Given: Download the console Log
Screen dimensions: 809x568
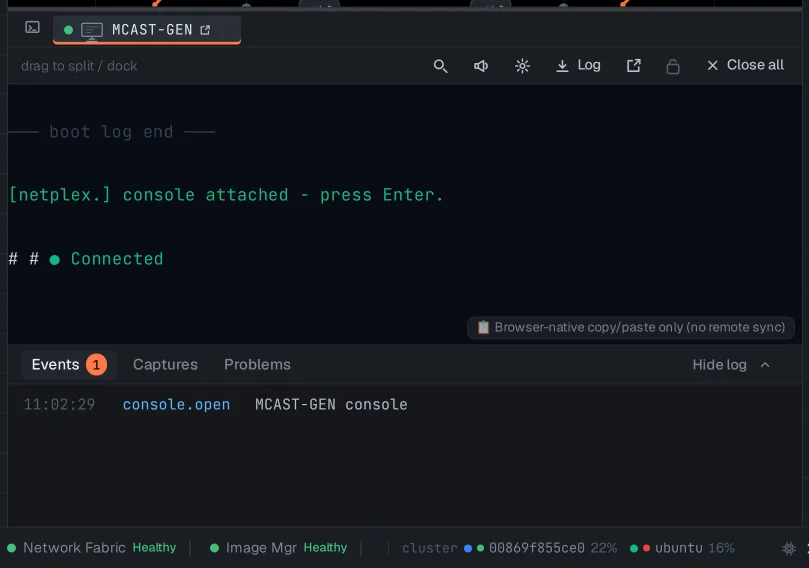Looking at the screenshot, I should click(x=578, y=66).
